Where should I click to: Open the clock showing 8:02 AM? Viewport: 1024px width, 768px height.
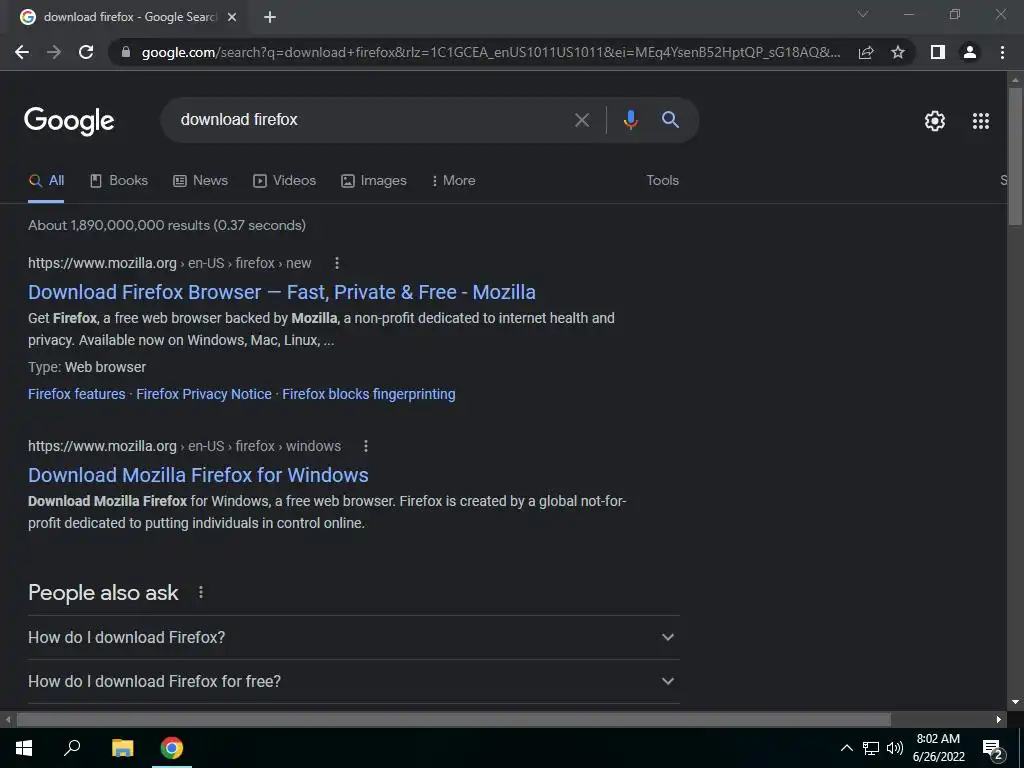click(938, 748)
